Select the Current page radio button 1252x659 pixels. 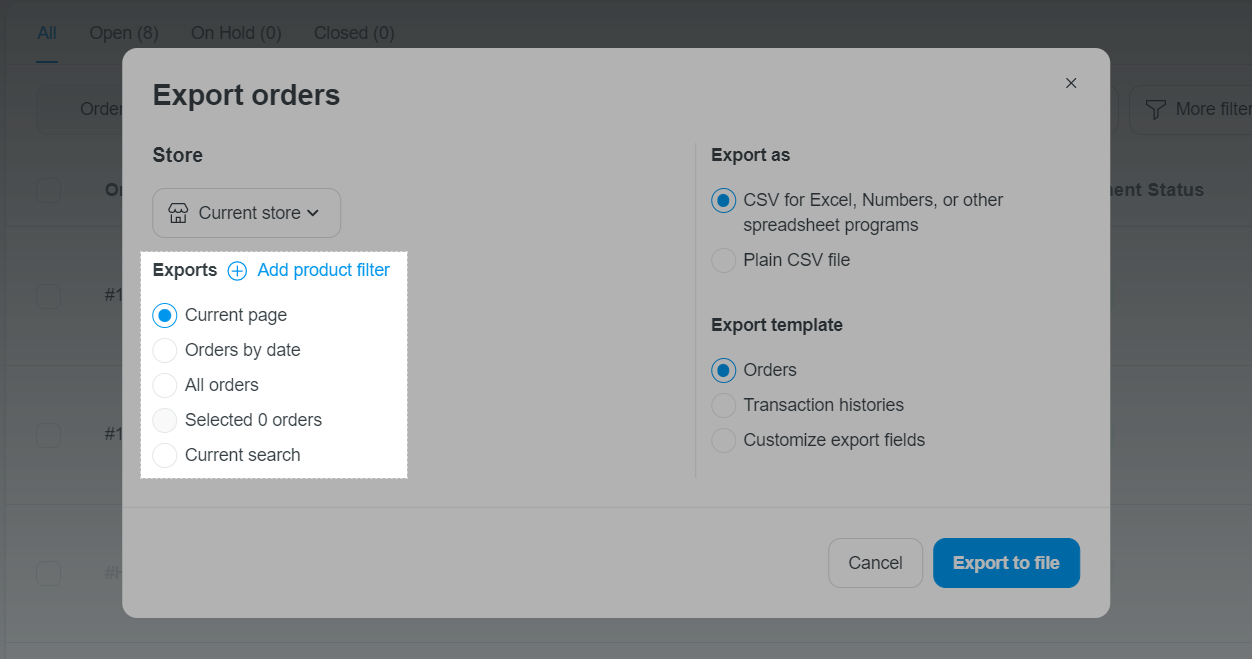pyautogui.click(x=165, y=315)
